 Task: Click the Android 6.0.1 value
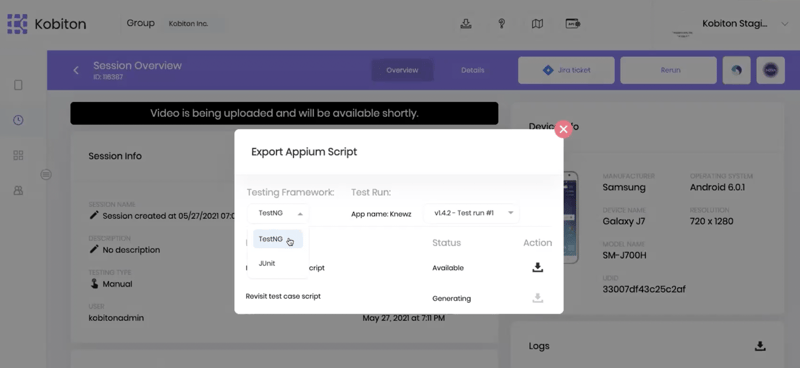[717, 187]
